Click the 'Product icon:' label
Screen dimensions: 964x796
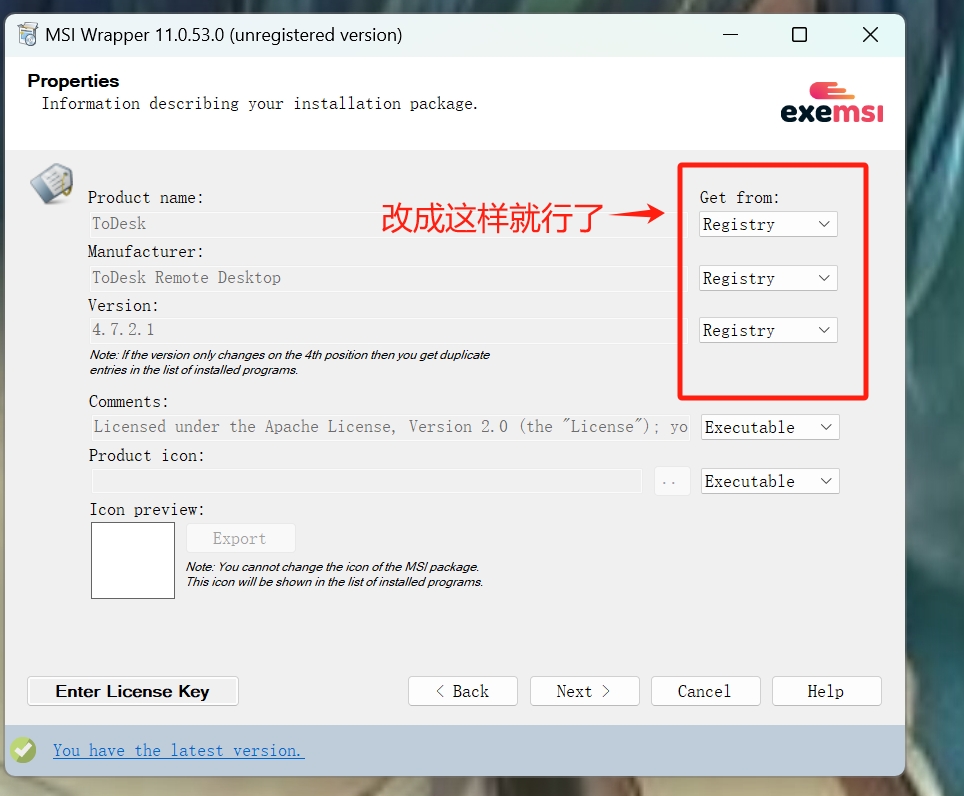tap(146, 455)
